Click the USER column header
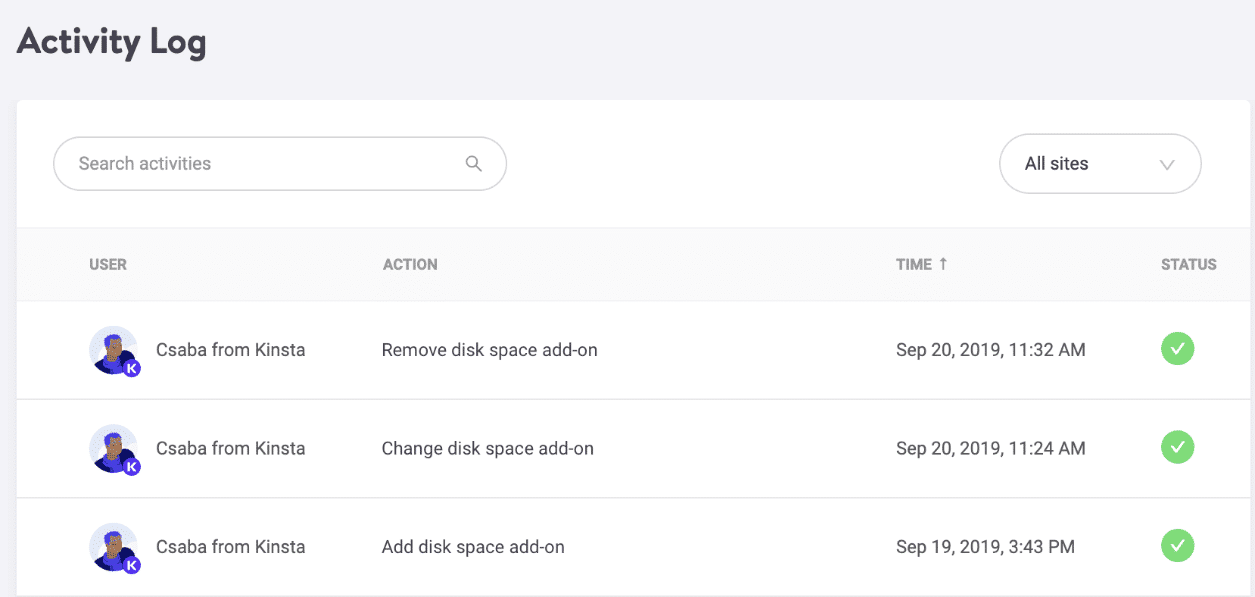The height and width of the screenshot is (597, 1255). [108, 265]
